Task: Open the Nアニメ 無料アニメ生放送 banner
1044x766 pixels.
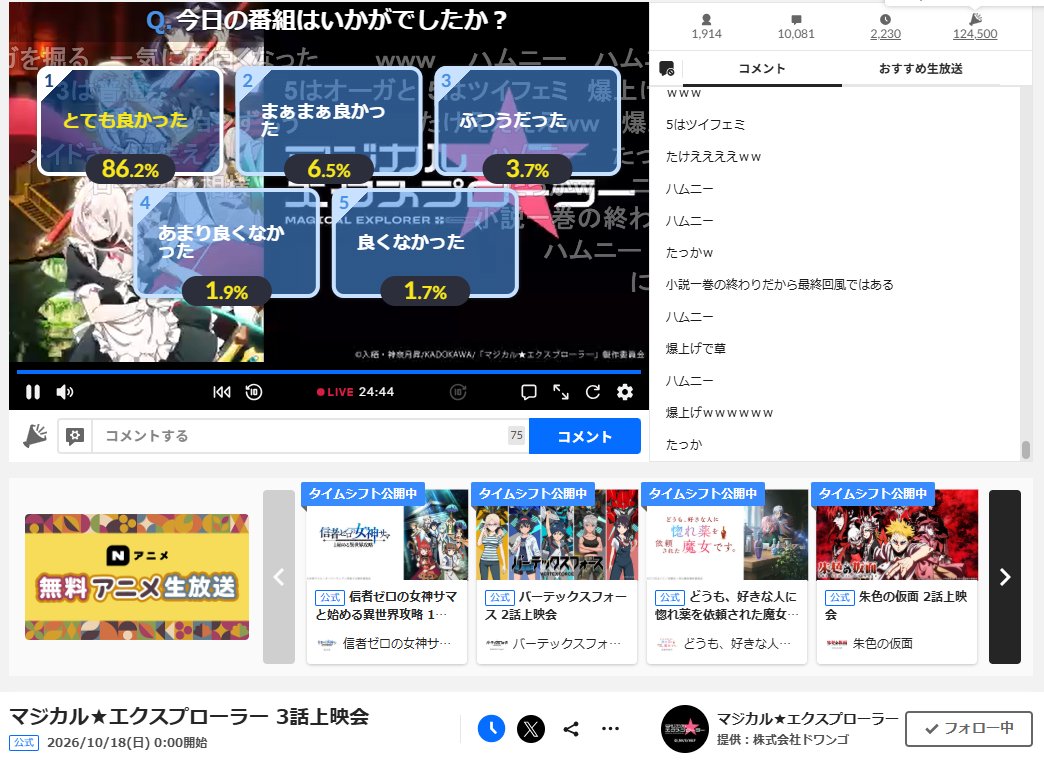Action: point(137,577)
